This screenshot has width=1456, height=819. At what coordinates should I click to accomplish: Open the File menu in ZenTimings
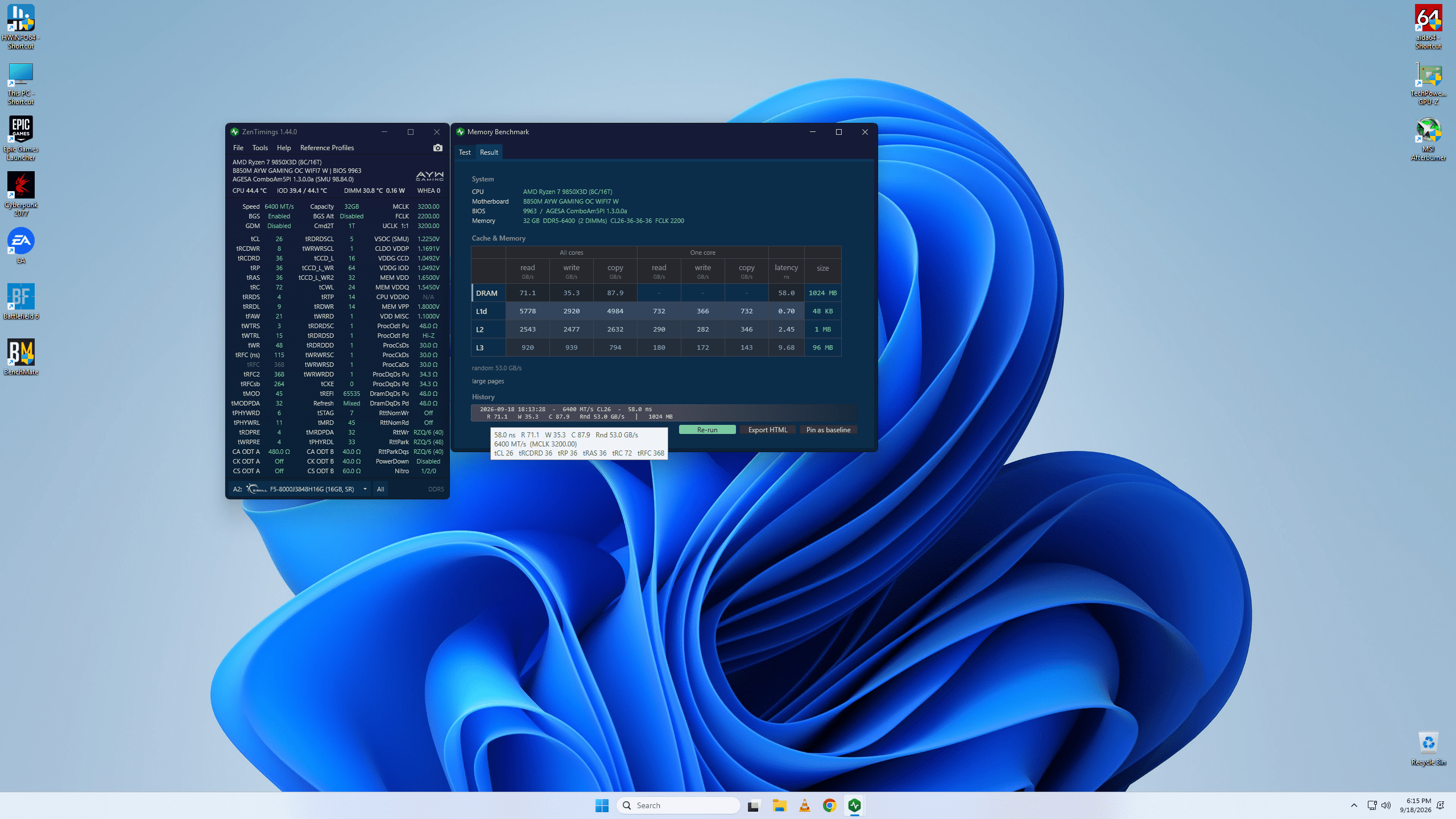coord(238,148)
